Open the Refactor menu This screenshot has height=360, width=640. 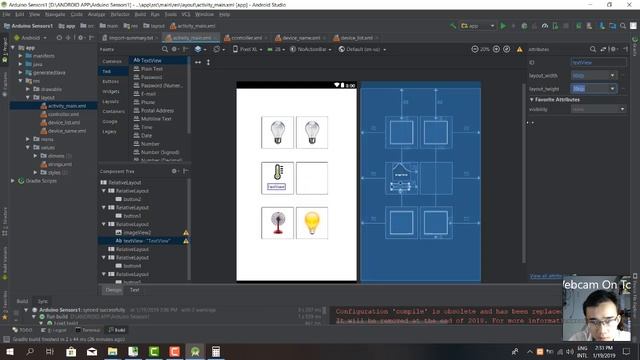click(120, 14)
